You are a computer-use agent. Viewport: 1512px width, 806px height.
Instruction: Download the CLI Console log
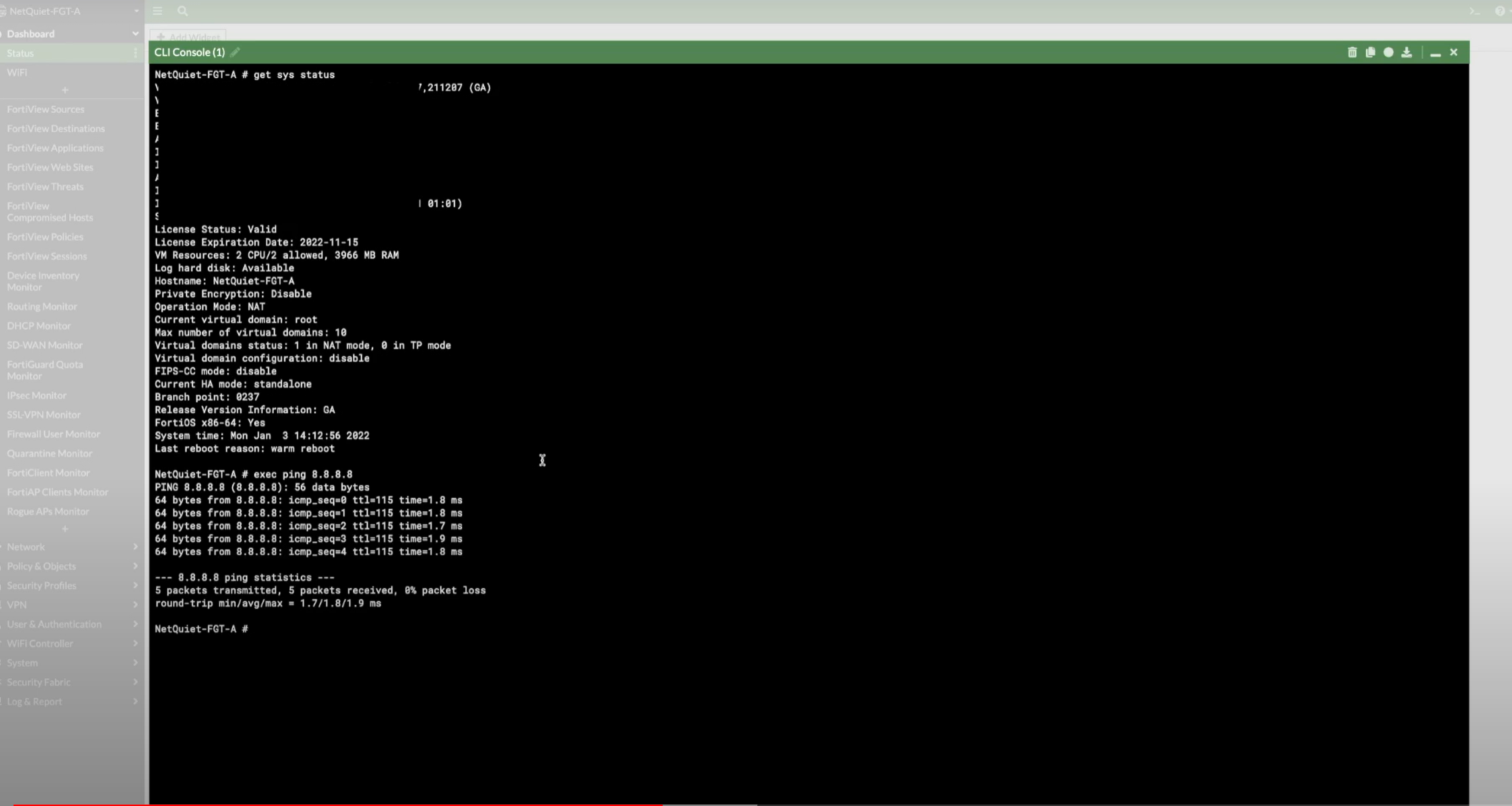tap(1407, 52)
